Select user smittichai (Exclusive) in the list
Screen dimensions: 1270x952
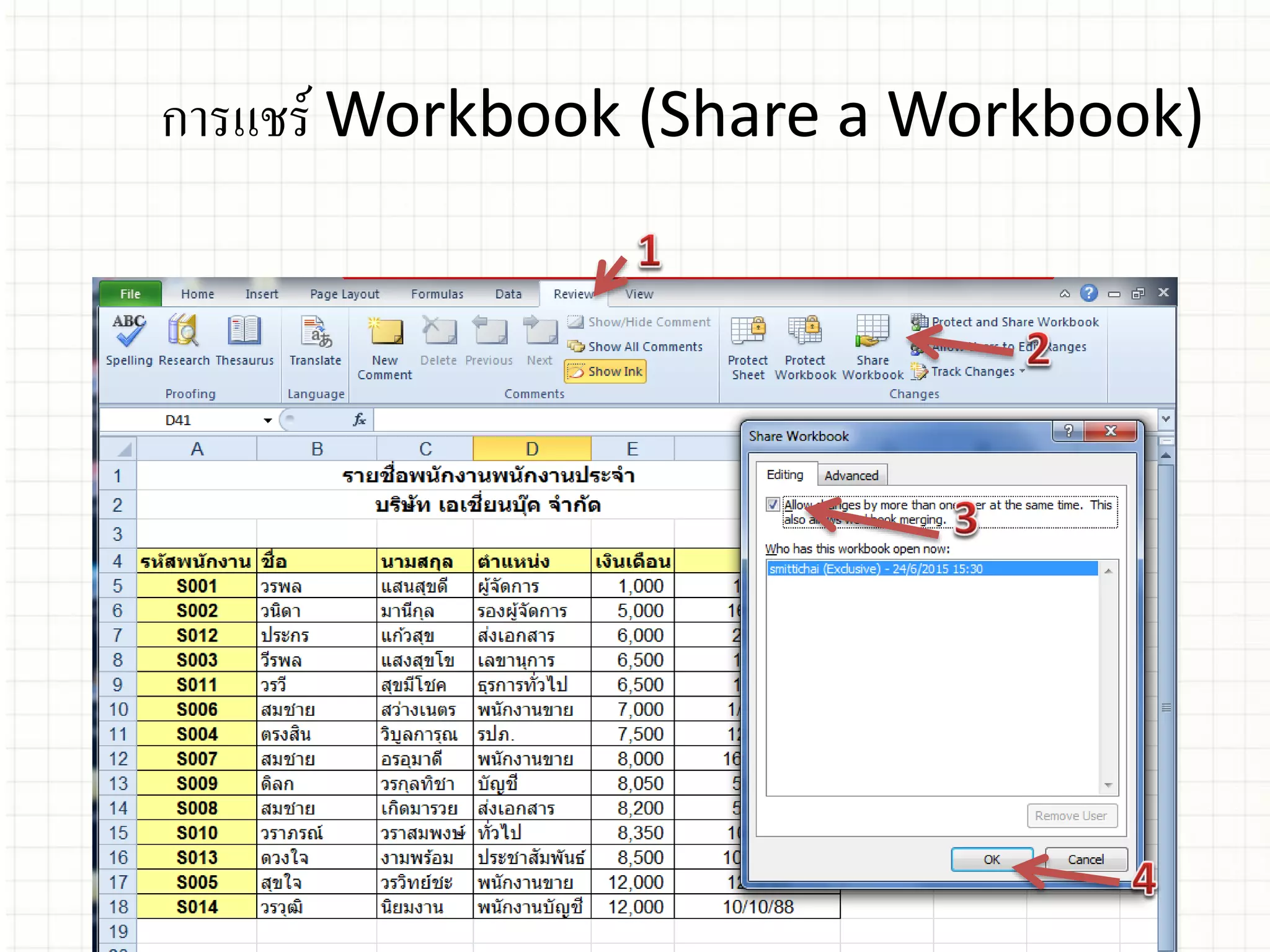933,568
